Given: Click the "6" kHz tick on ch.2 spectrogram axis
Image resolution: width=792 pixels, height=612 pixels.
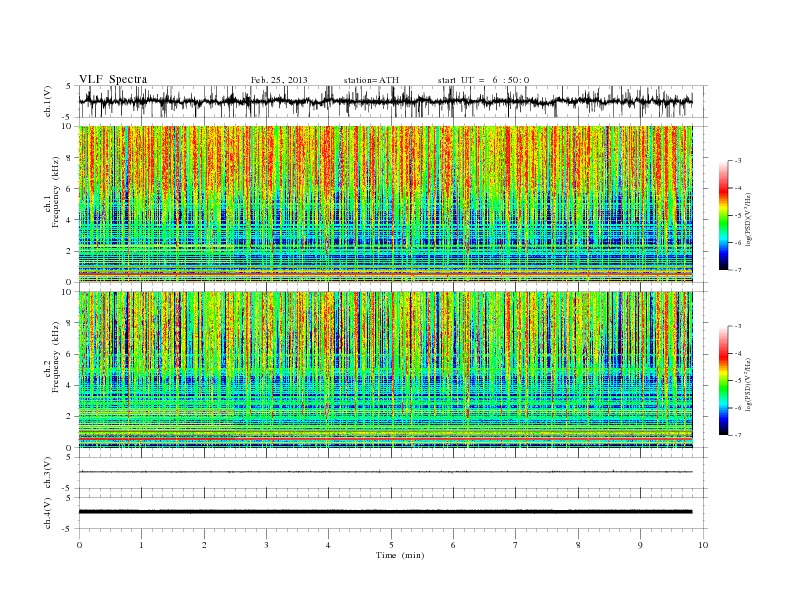Looking at the screenshot, I should pos(69,354).
